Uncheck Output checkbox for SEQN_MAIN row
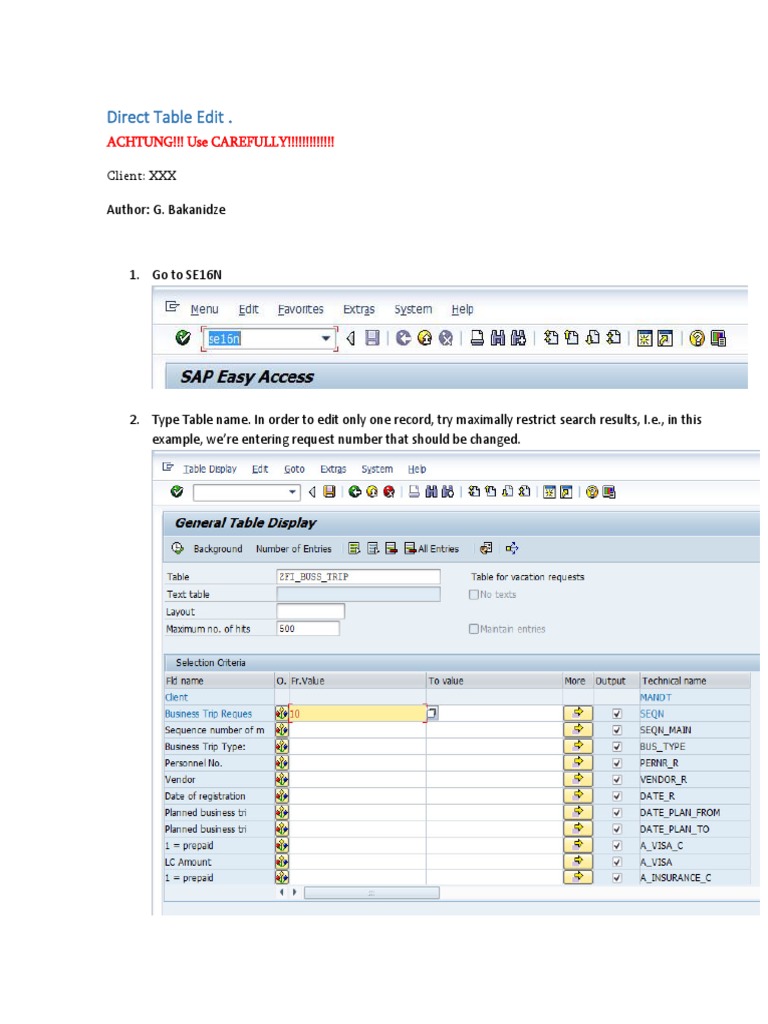 coord(616,730)
